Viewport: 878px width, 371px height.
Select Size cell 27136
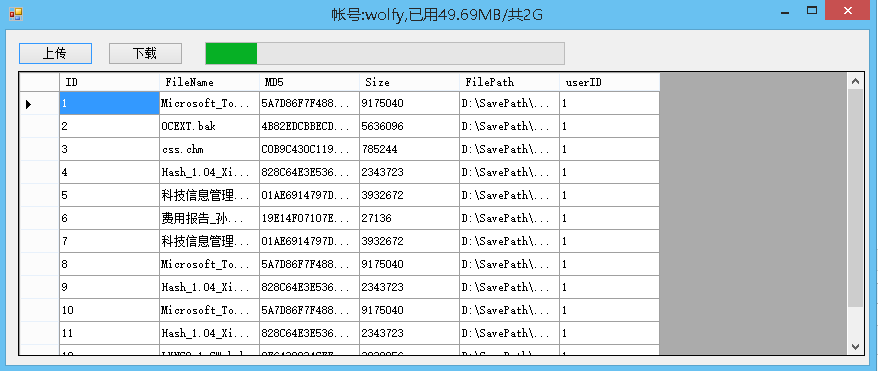409,218
